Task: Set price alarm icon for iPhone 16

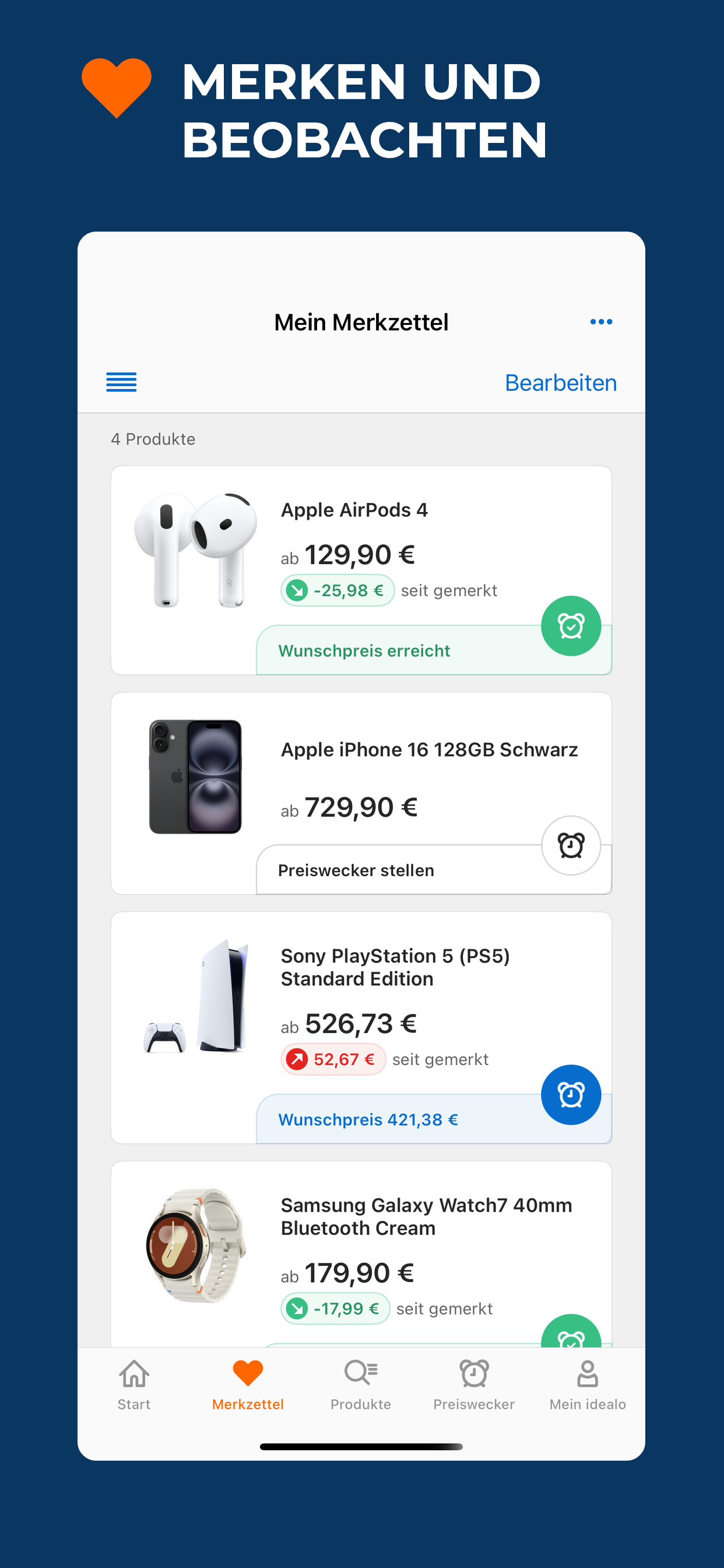Action: pos(571,845)
